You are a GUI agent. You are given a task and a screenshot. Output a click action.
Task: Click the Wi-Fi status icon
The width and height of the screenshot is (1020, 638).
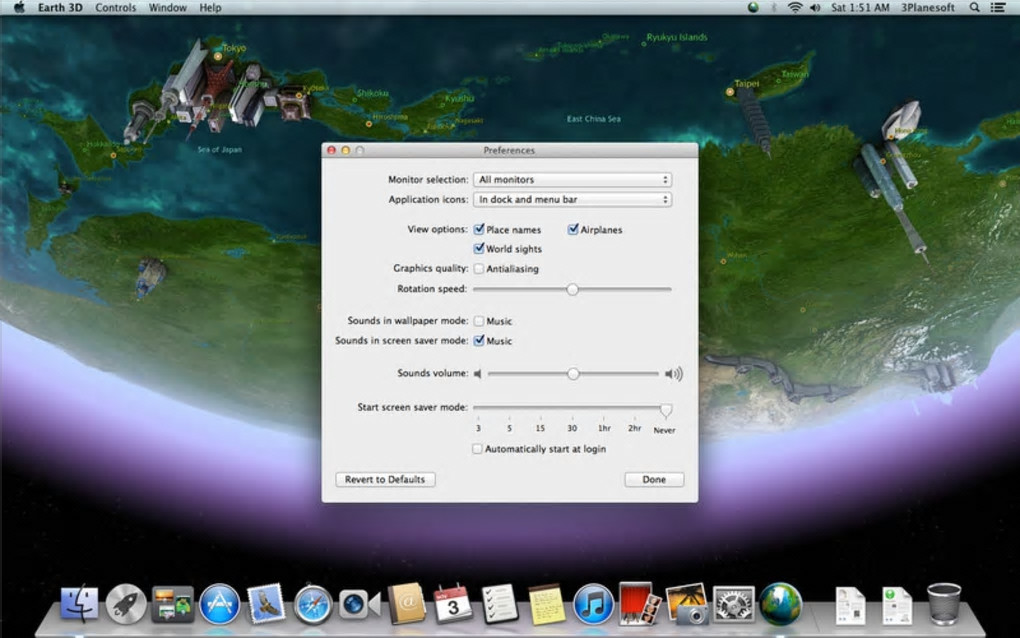pos(795,7)
